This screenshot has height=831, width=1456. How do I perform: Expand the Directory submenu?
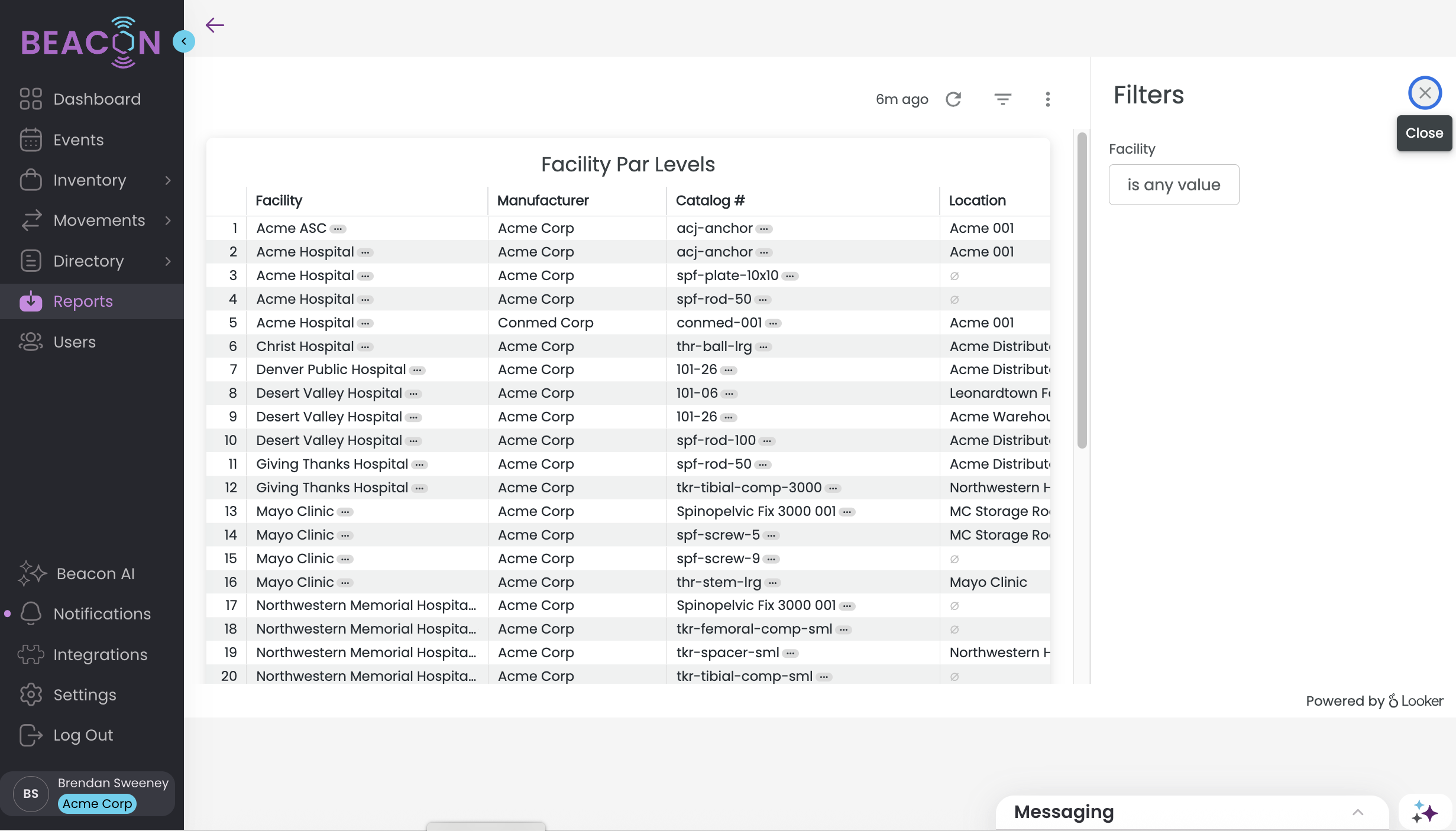coord(168,261)
